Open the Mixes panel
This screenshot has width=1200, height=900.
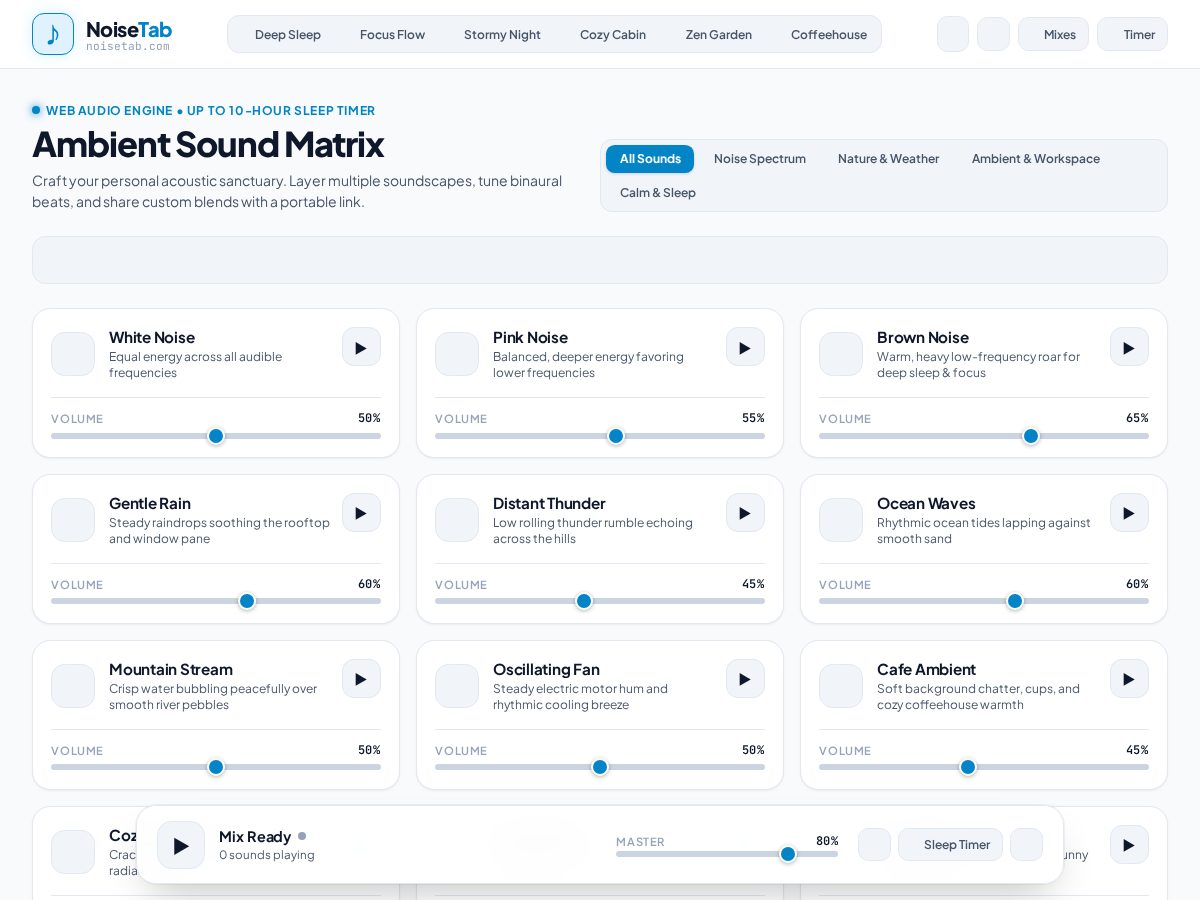point(1053,34)
